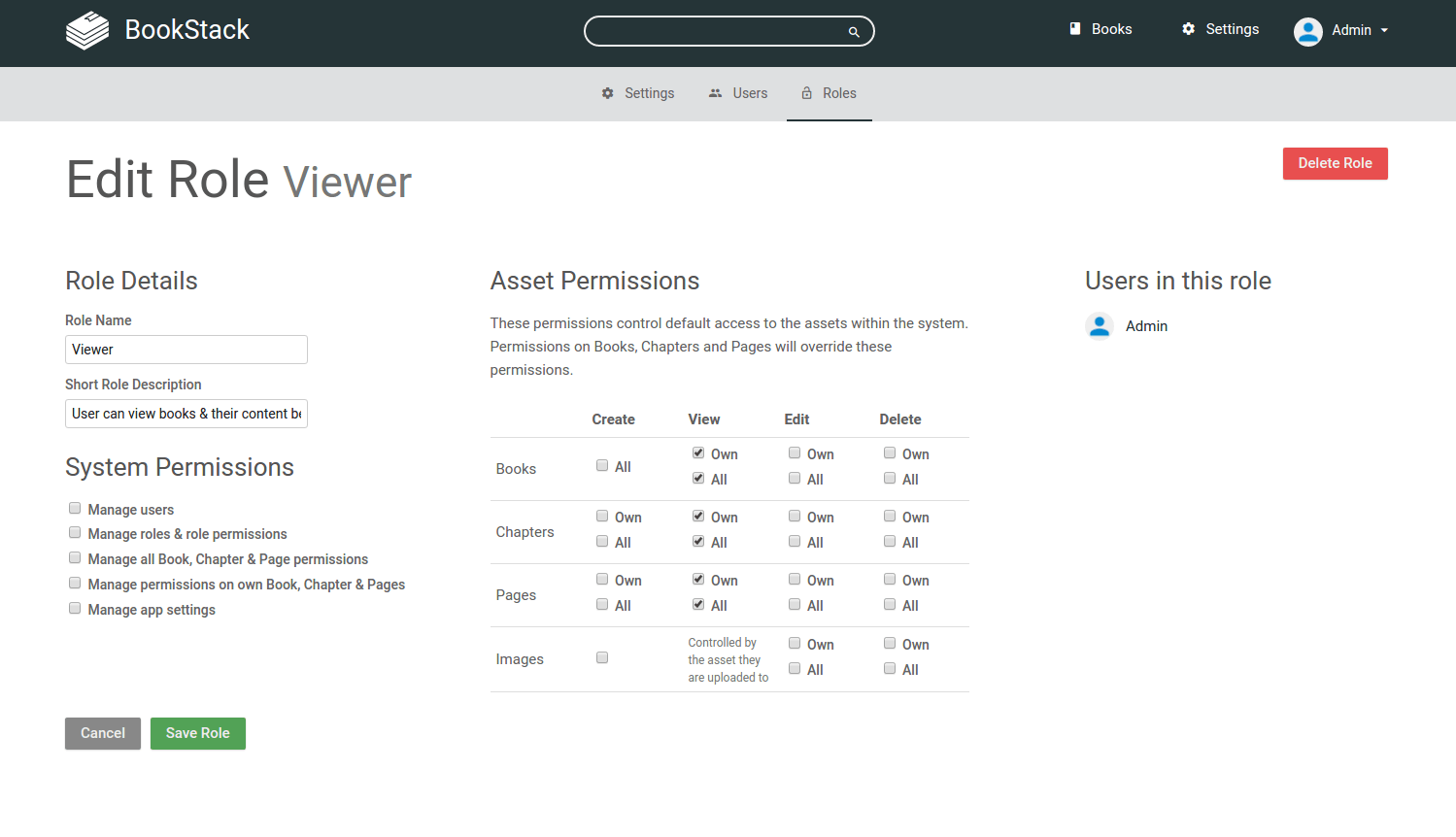
Task: Uncheck Books View All checkbox
Action: tap(698, 478)
